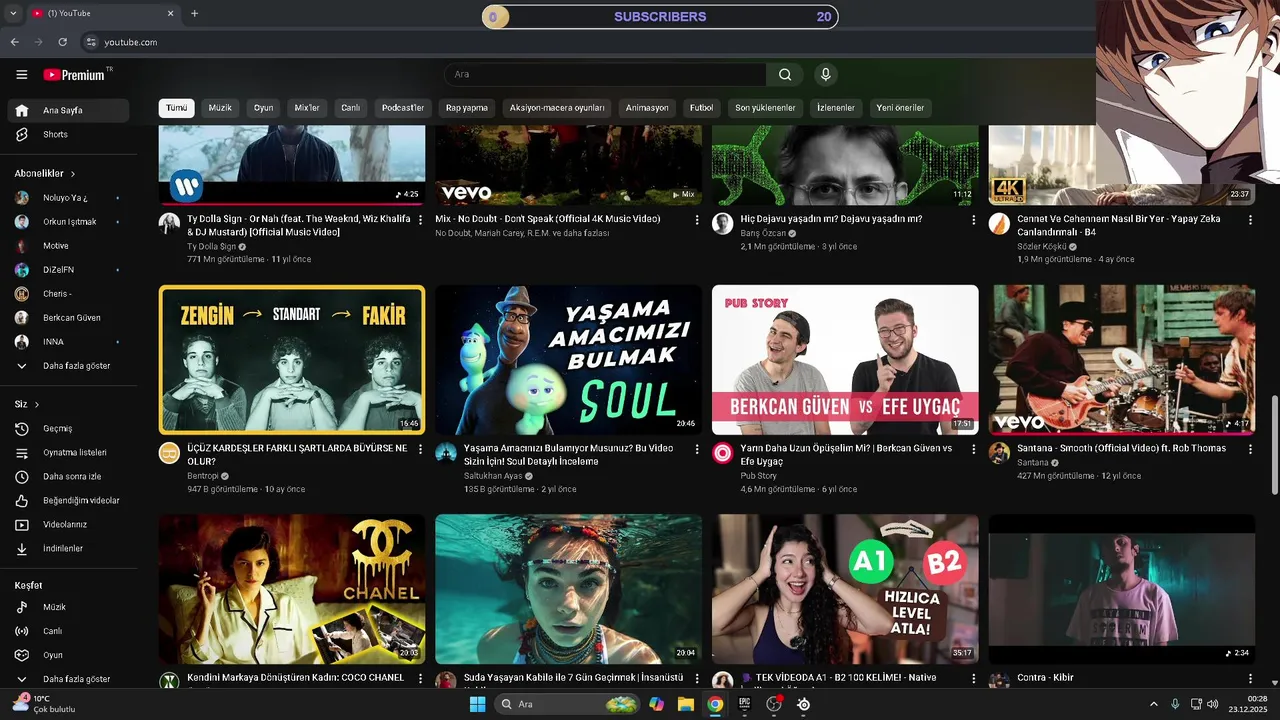Open Epic Games launcher from taskbar

tap(744, 704)
